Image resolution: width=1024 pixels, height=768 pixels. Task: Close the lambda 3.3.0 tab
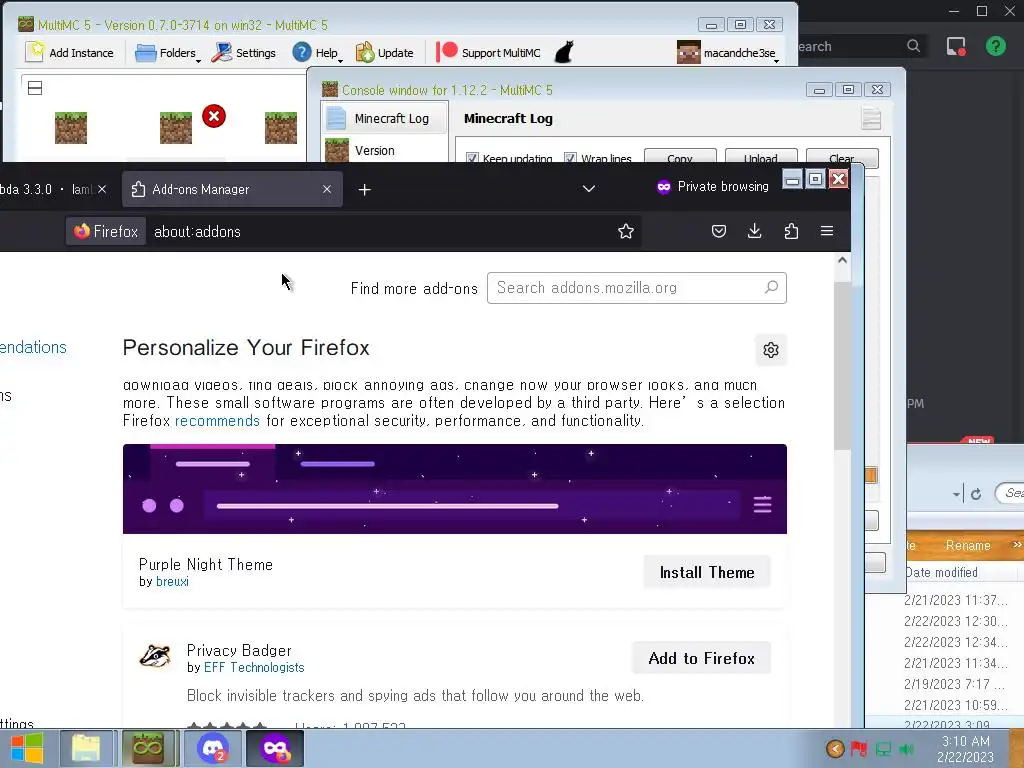pos(102,189)
